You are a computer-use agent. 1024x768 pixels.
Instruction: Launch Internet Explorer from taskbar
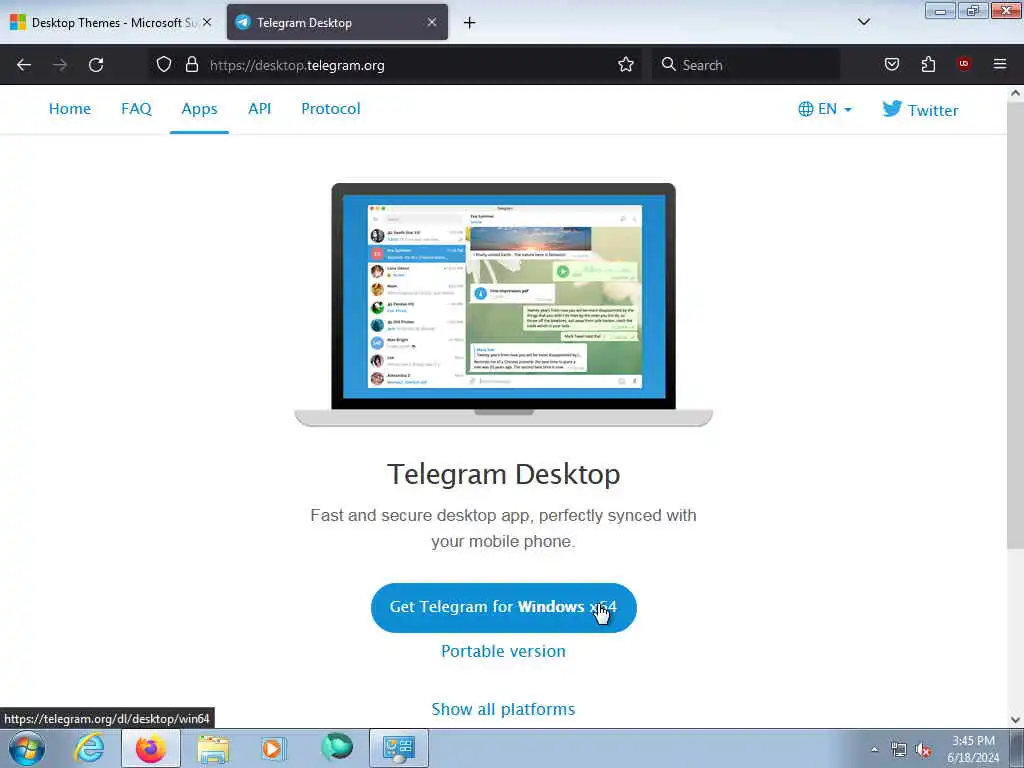88,748
